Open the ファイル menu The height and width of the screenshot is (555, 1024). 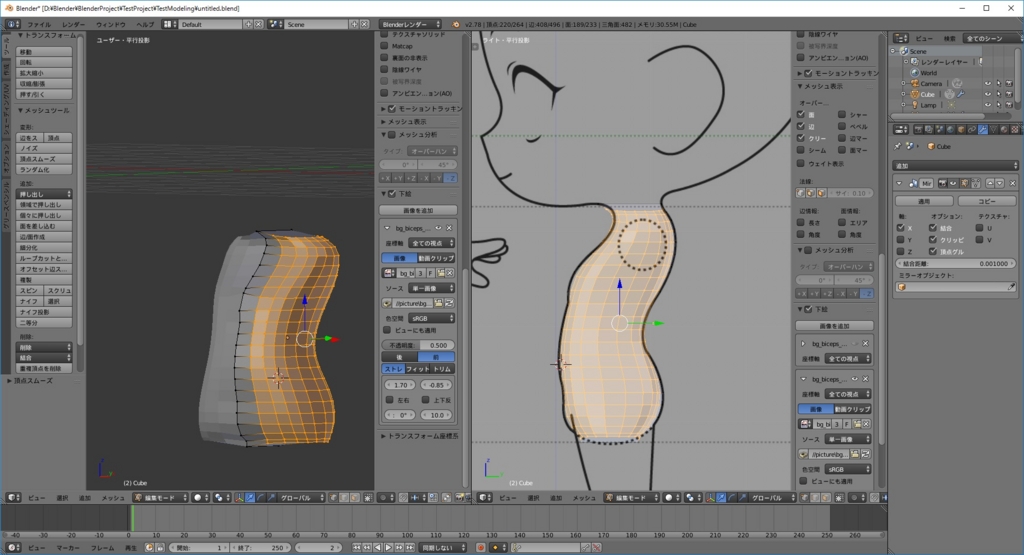pyautogui.click(x=39, y=24)
